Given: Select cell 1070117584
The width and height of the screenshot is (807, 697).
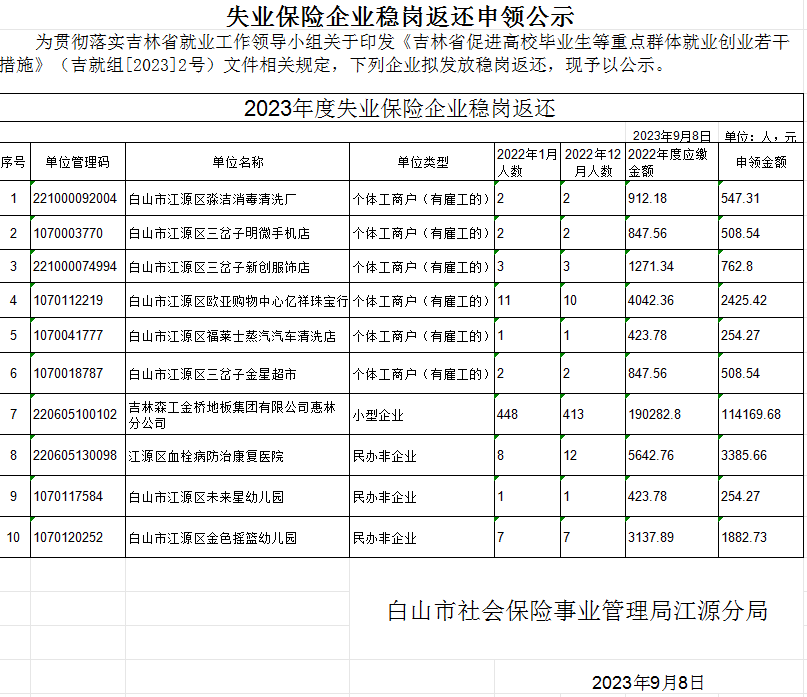Looking at the screenshot, I should (78, 496).
